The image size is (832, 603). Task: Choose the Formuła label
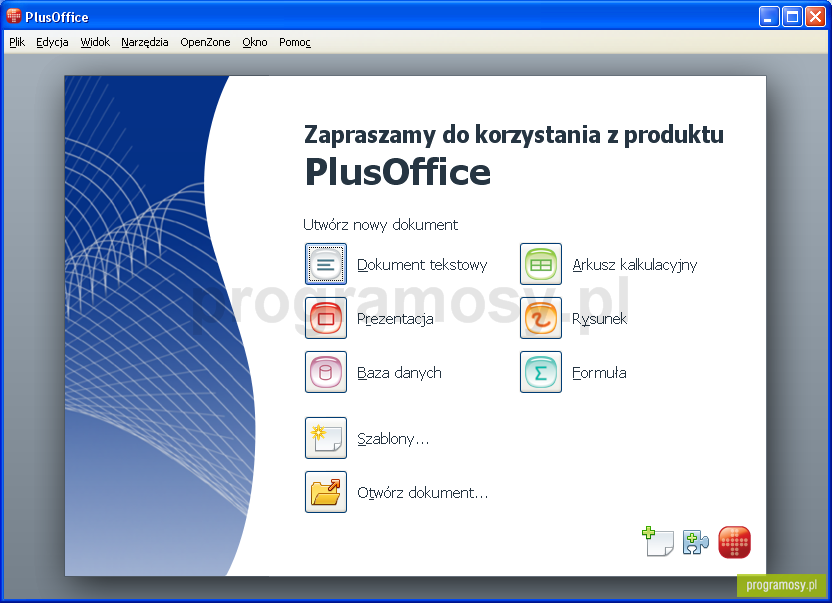point(599,373)
